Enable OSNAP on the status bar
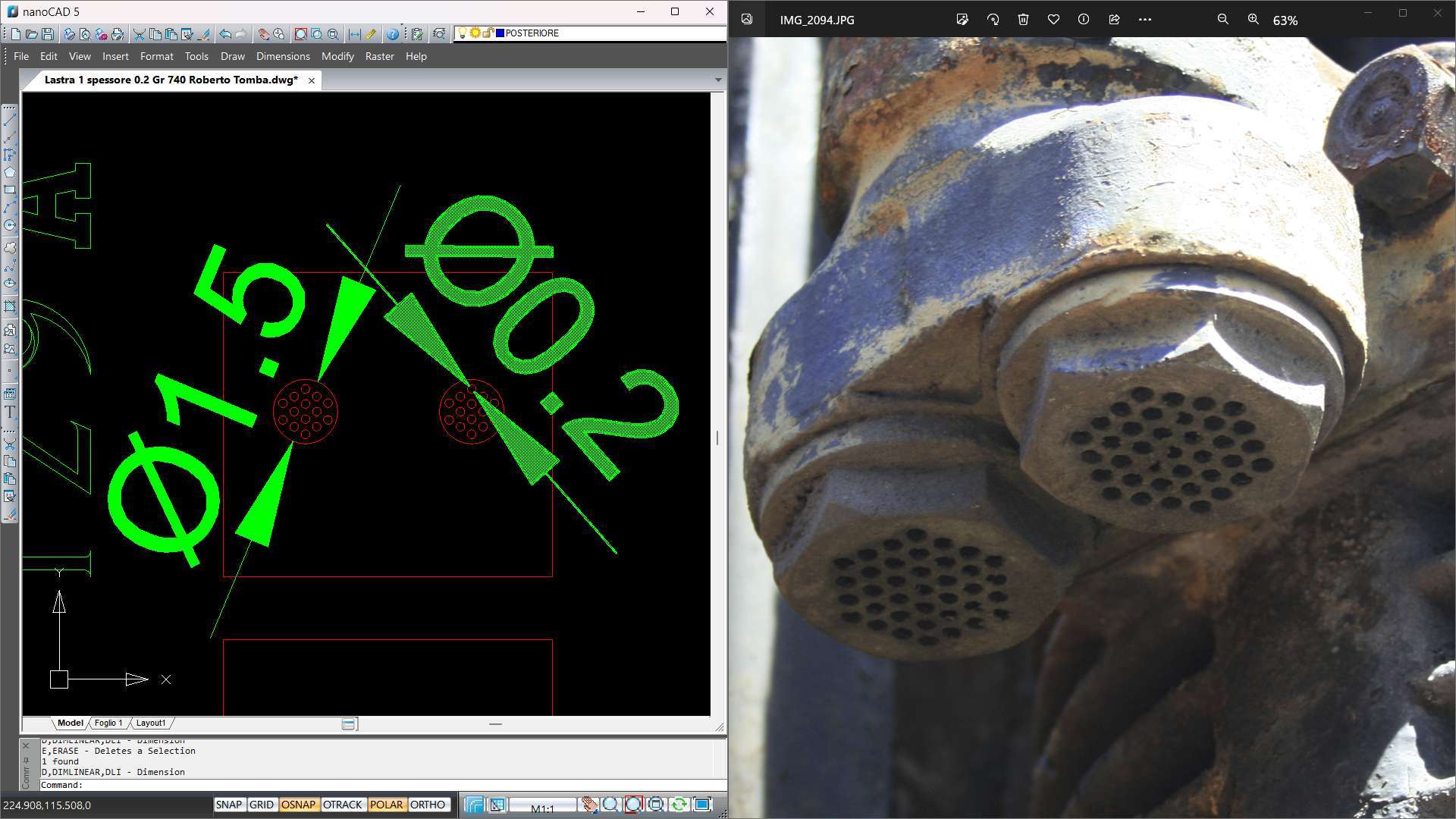Viewport: 1456px width, 819px height. point(298,805)
